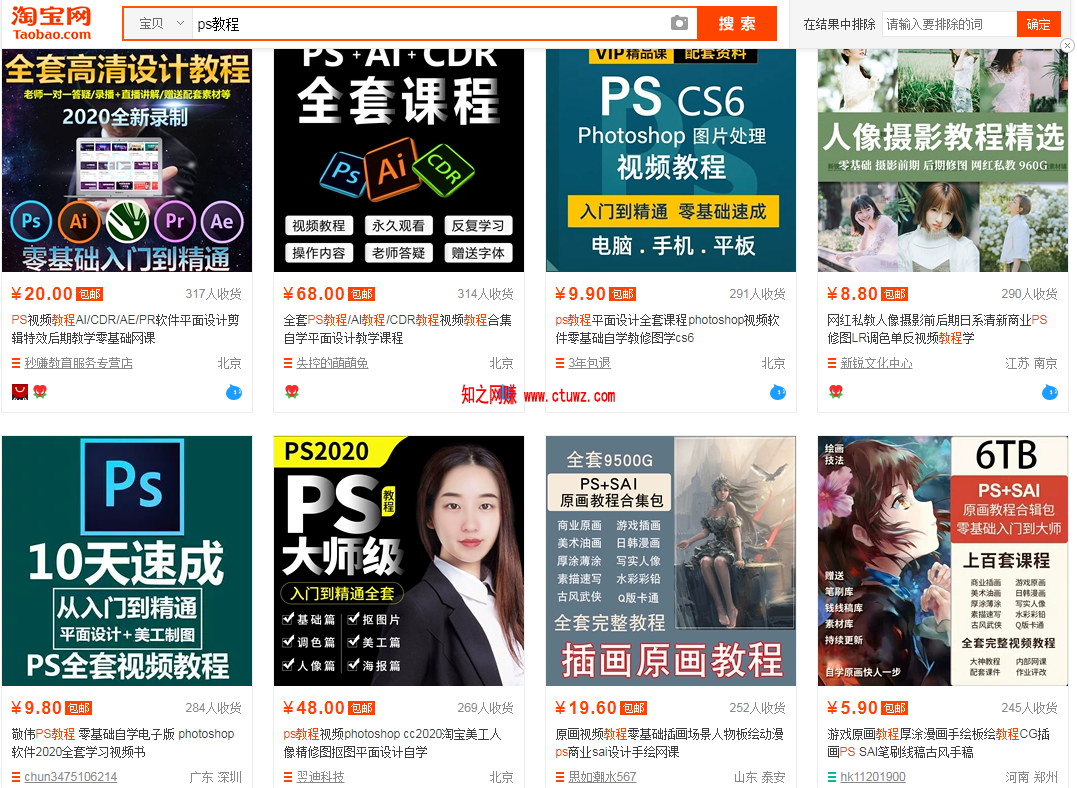1077x788 pixels.
Task: Click 包邮 badge next to ¥9.90
Action: tap(622, 294)
